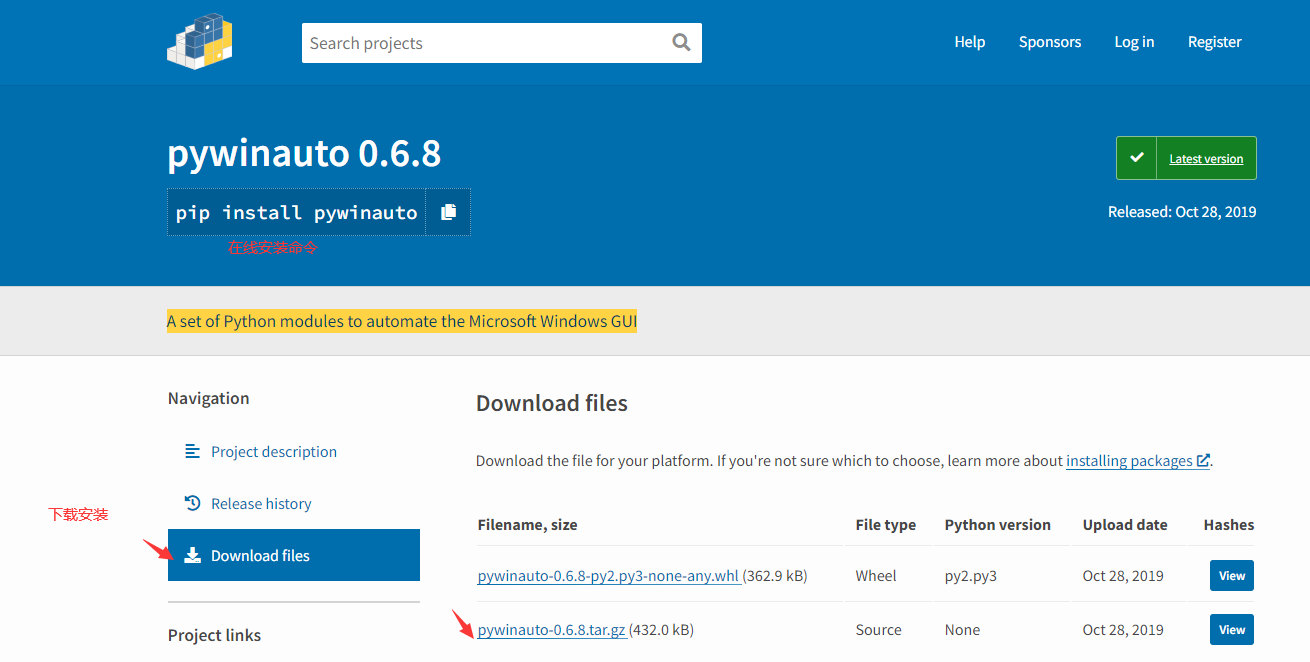Click the Project description list icon

pos(193,451)
